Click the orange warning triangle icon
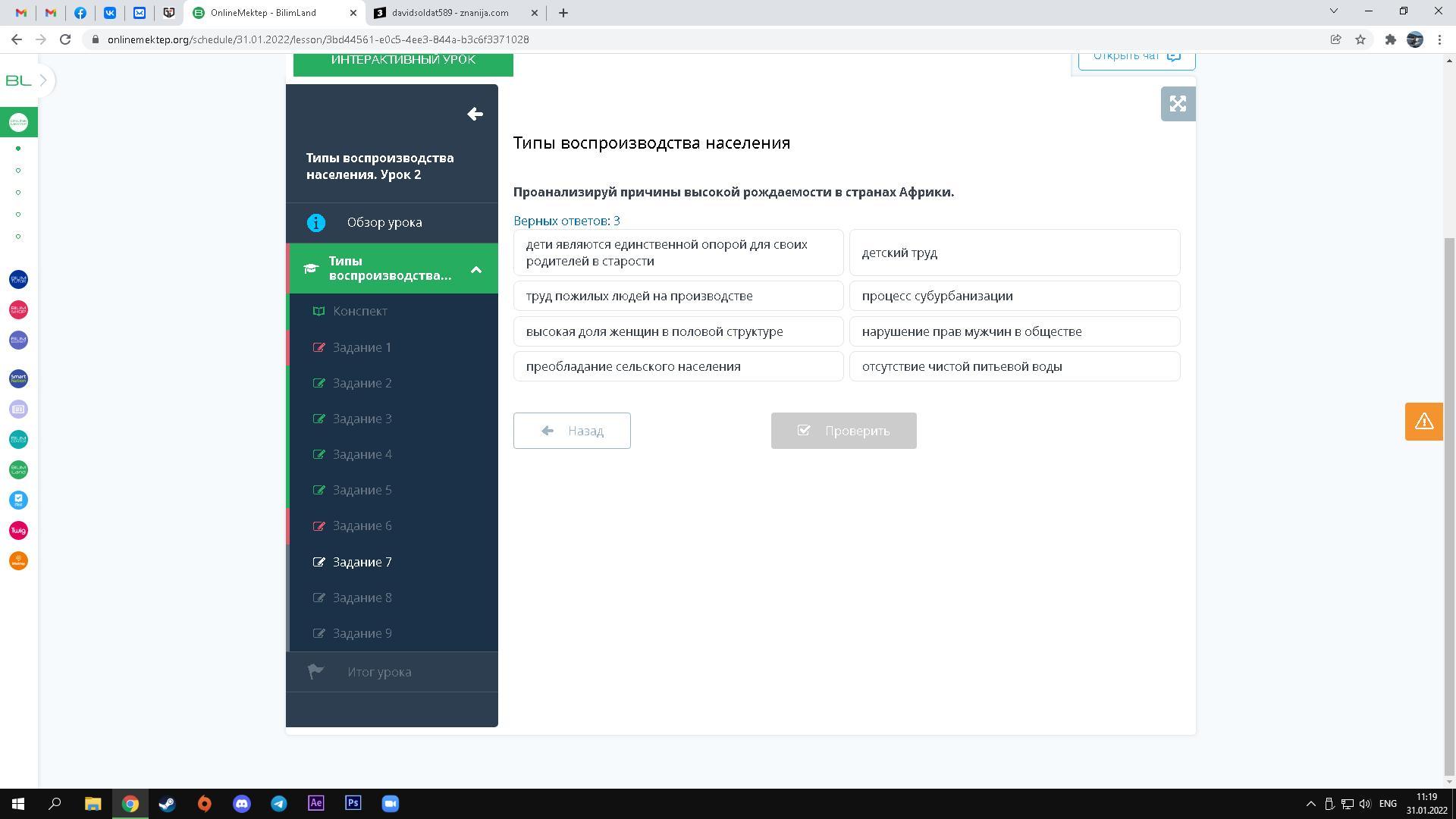This screenshot has width=1456, height=819. (1423, 422)
